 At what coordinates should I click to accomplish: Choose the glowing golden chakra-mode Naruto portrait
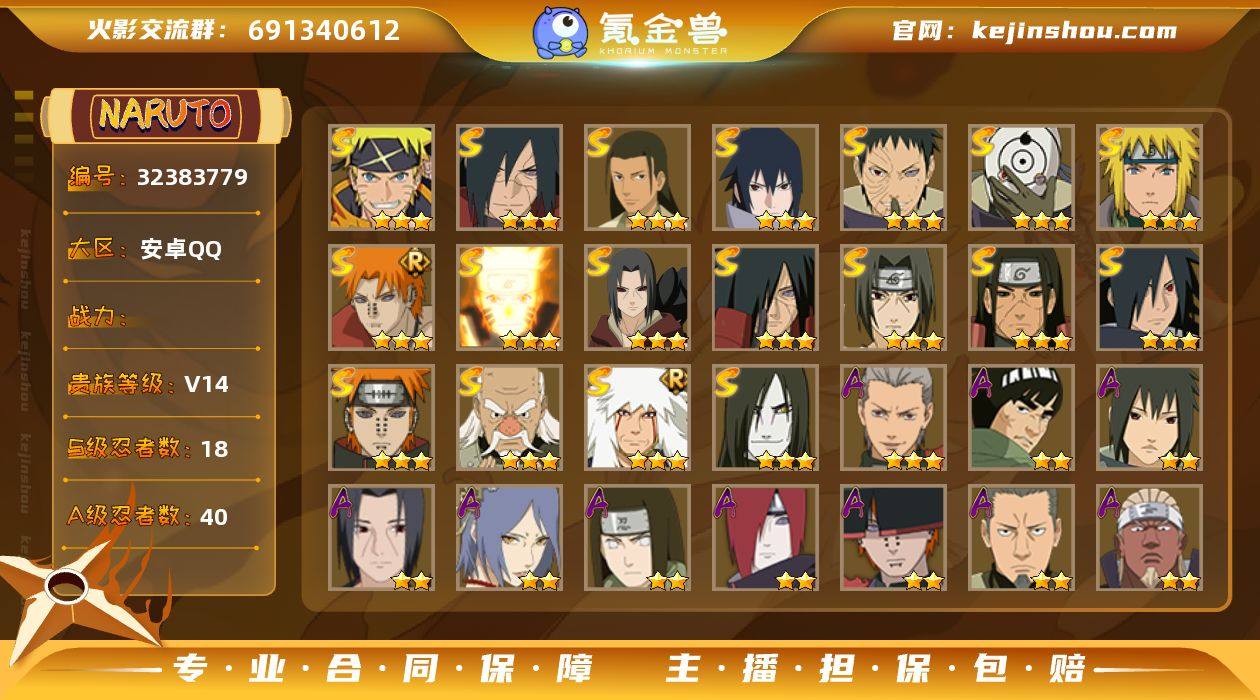pos(509,298)
